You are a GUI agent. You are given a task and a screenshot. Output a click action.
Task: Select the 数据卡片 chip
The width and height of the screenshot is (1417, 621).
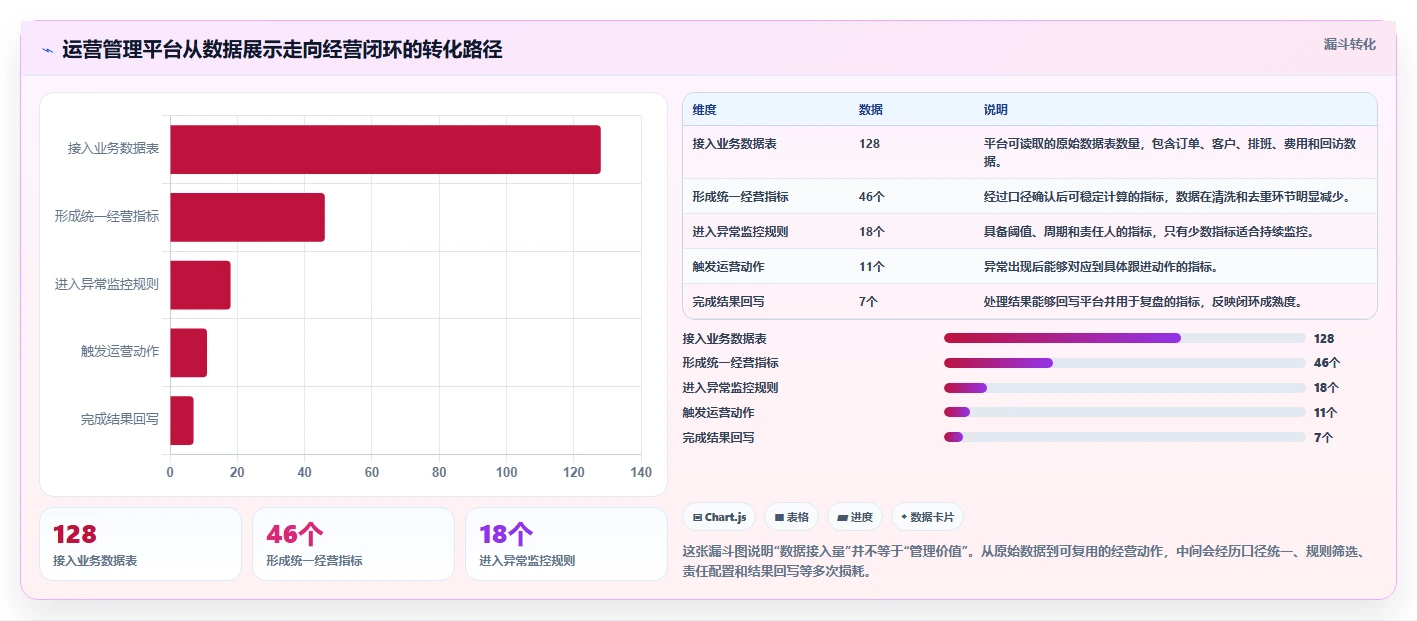927,517
